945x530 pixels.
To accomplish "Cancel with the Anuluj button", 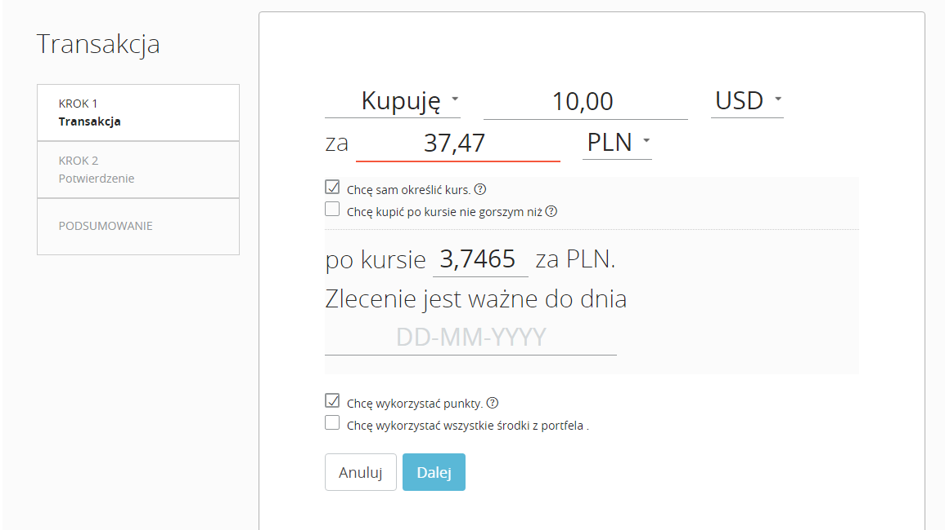I will tap(360, 472).
